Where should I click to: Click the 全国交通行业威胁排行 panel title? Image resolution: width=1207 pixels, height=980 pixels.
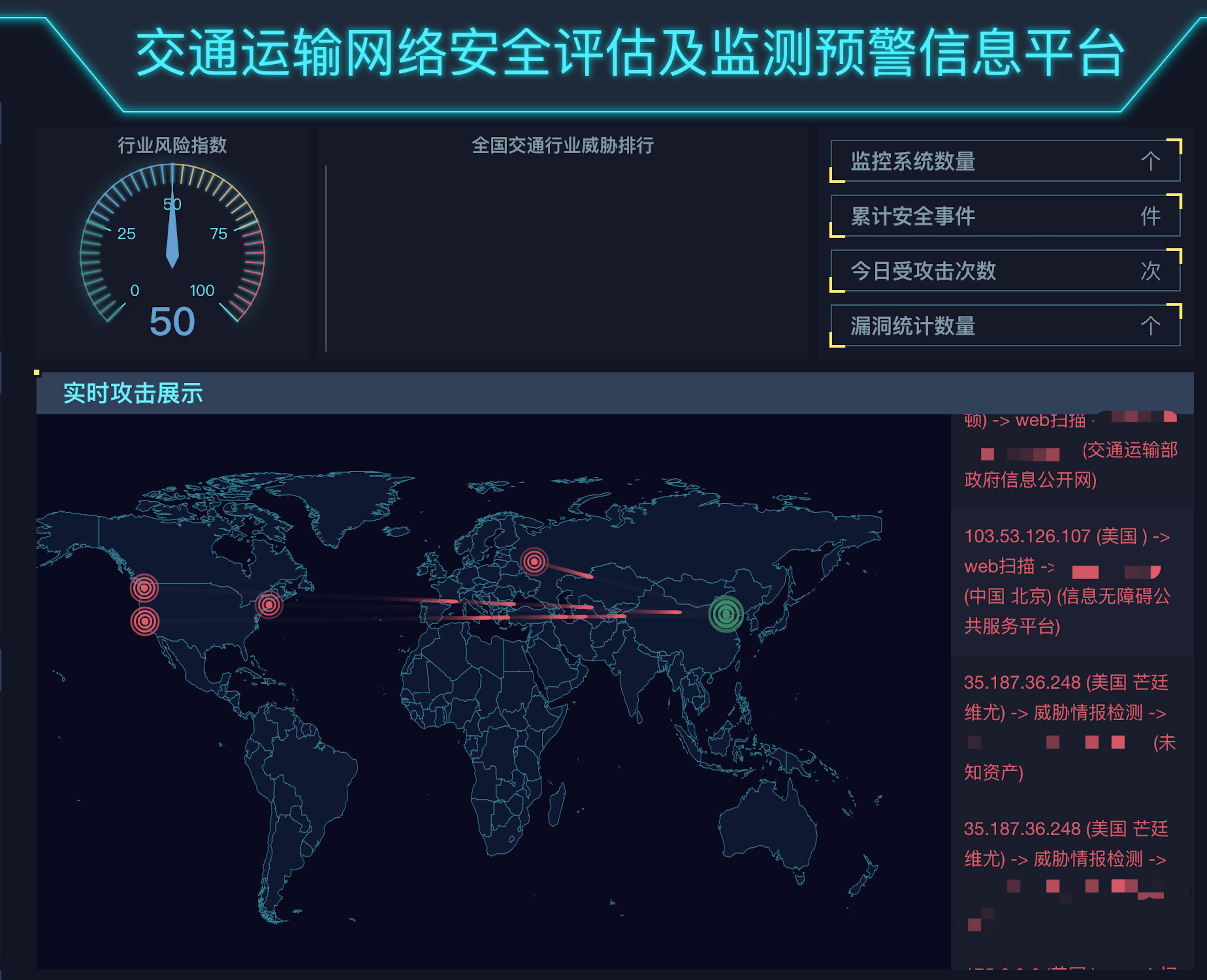[x=563, y=146]
